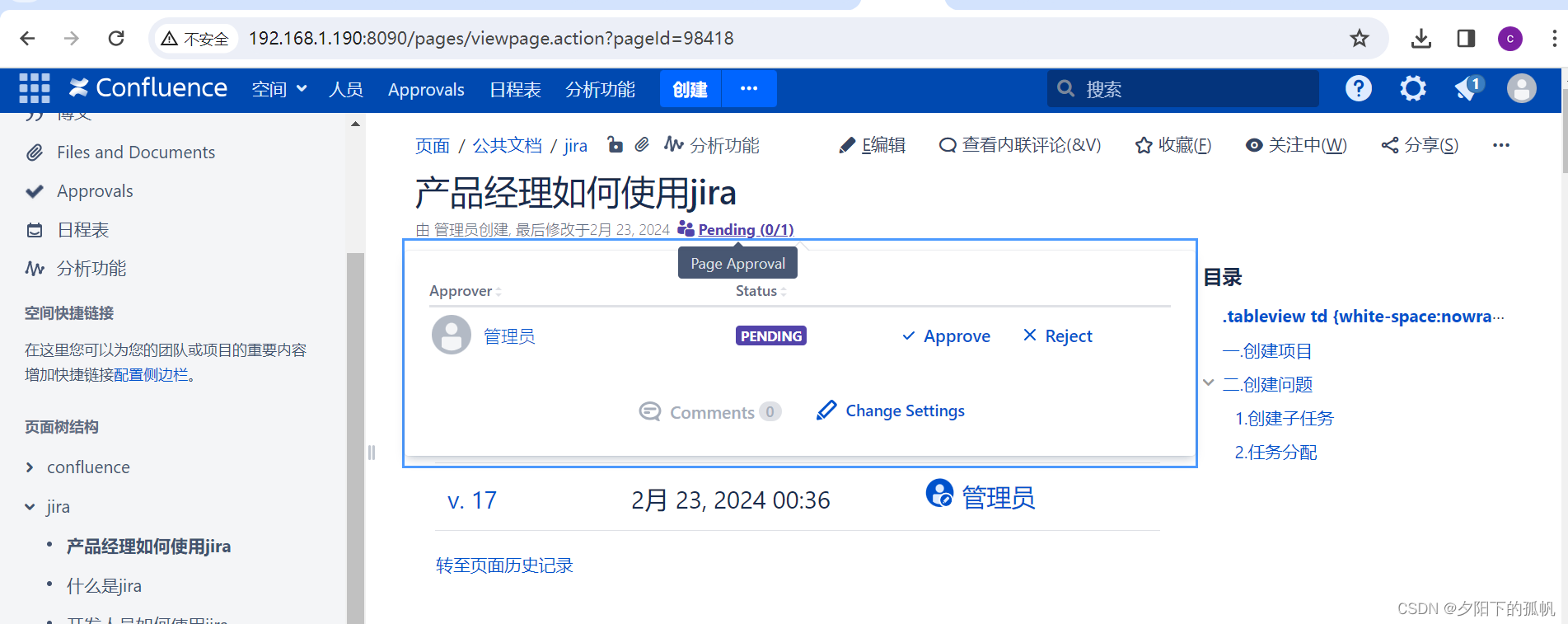Open 查看内联评论(&V)
This screenshot has width=1568, height=624.
1020,145
